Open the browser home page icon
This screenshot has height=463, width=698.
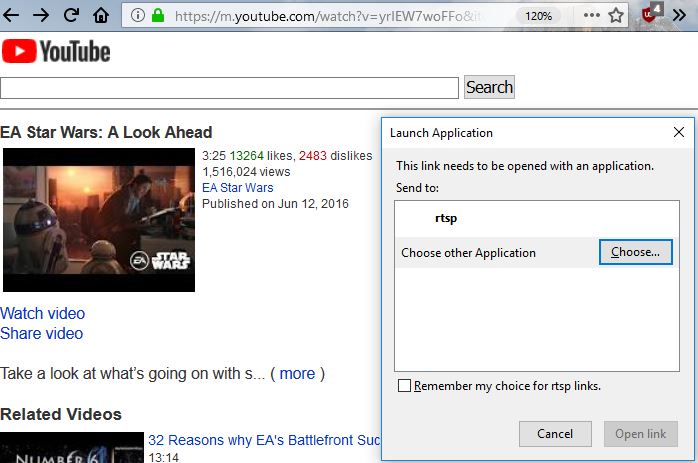pyautogui.click(x=101, y=16)
